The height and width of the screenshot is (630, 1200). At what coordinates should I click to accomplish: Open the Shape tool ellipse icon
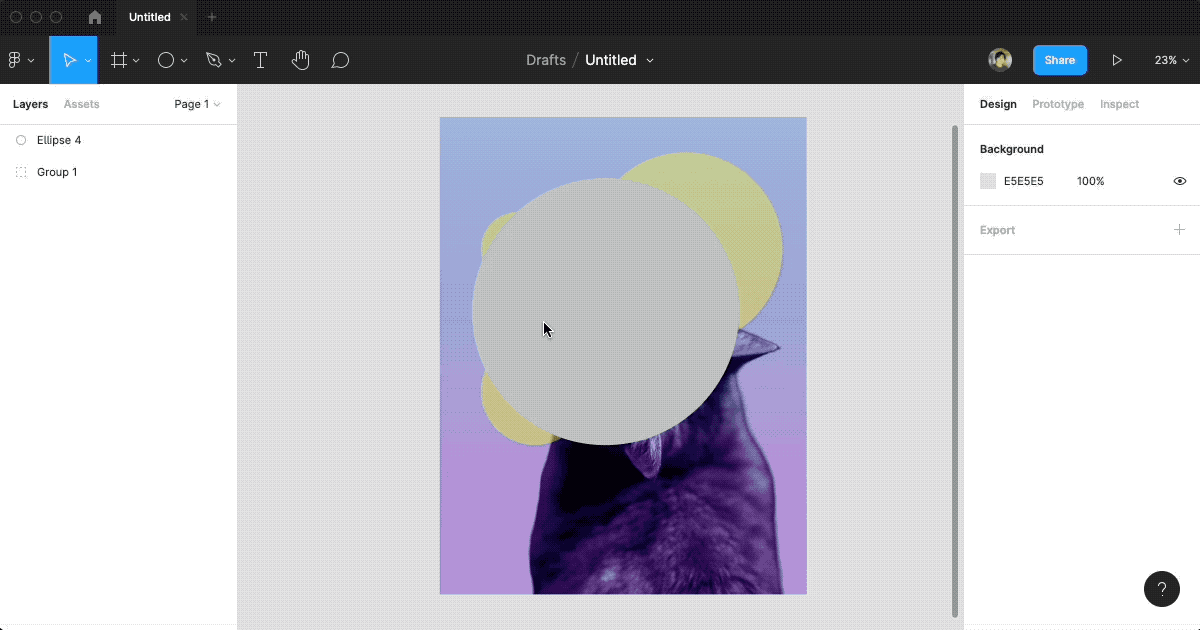tap(166, 59)
